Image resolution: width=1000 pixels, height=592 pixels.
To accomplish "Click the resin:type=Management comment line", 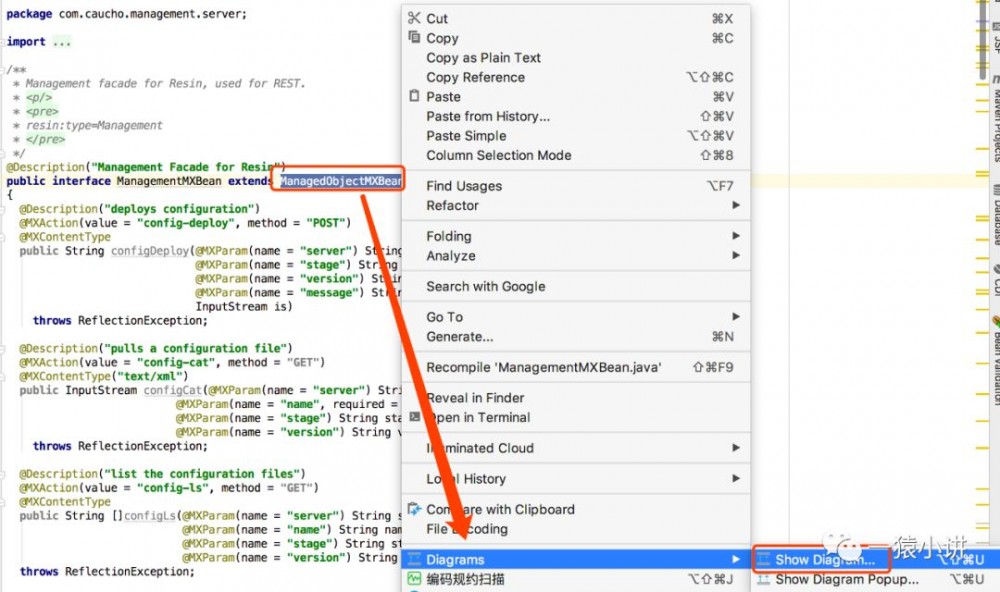I will 94,125.
